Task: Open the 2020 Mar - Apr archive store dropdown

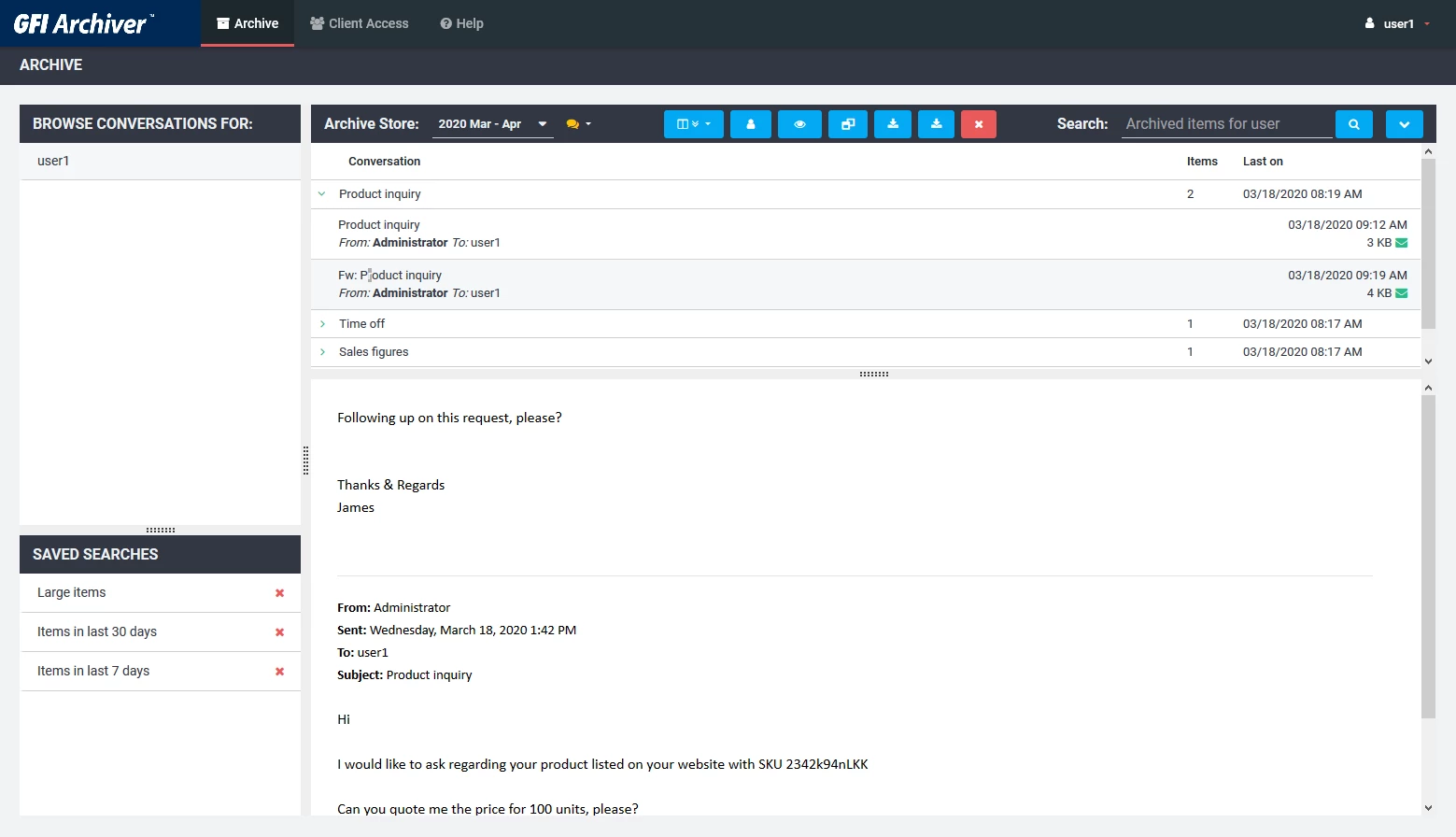Action: click(492, 123)
